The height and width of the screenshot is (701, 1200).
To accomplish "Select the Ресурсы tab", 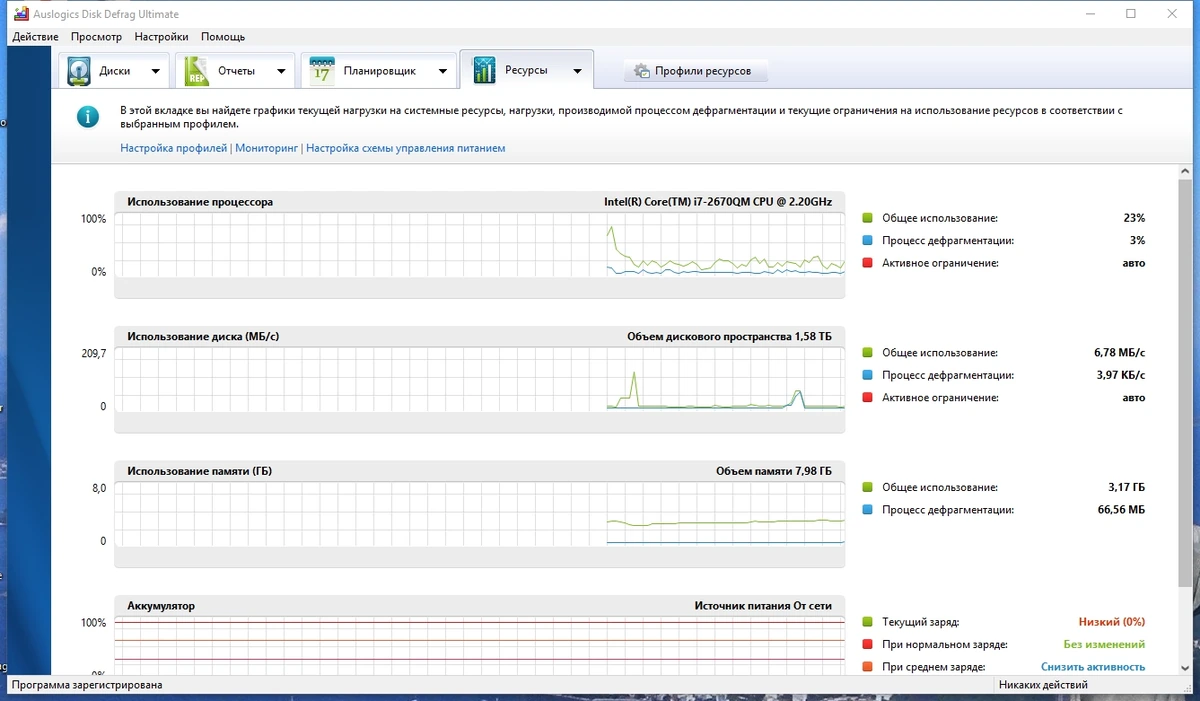I will pos(526,70).
